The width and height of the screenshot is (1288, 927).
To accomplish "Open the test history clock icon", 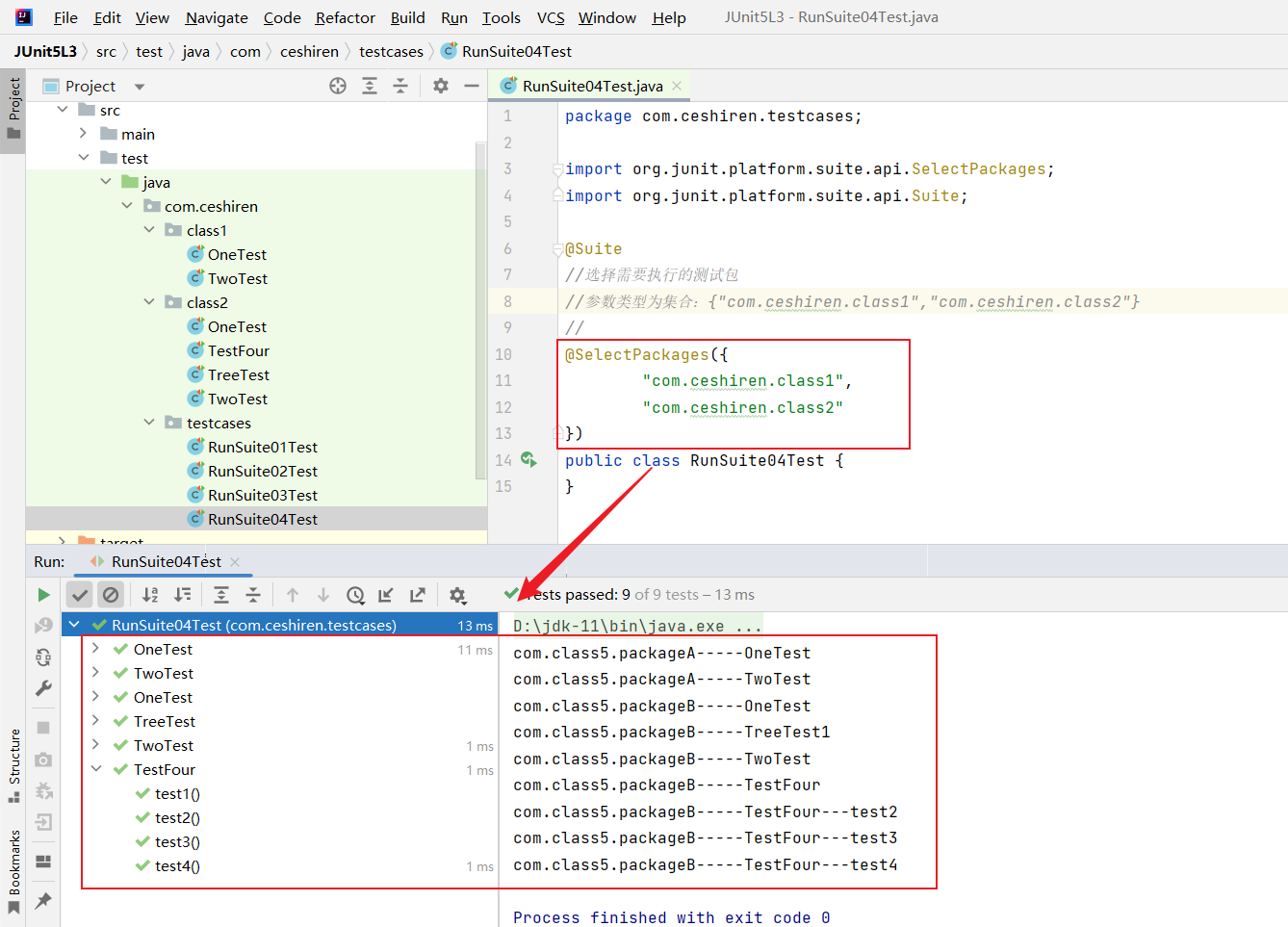I will coord(355,595).
